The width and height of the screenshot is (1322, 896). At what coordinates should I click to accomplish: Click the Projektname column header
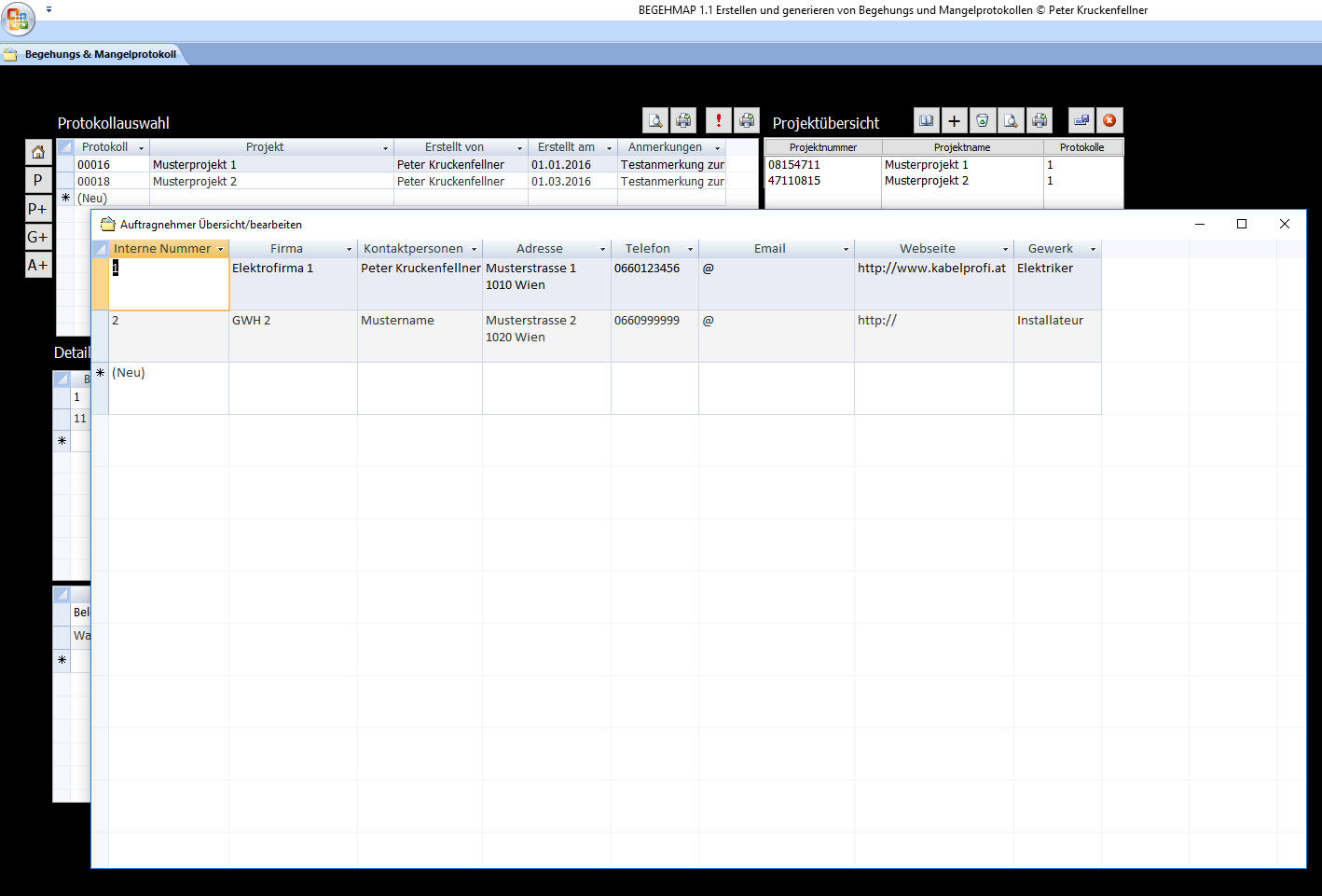(x=963, y=147)
